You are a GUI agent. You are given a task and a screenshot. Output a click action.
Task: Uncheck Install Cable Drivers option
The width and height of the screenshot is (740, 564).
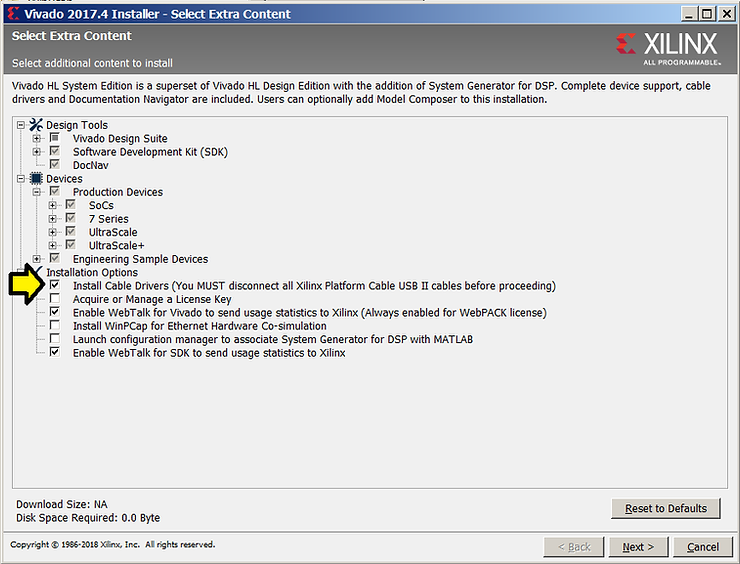point(55,285)
